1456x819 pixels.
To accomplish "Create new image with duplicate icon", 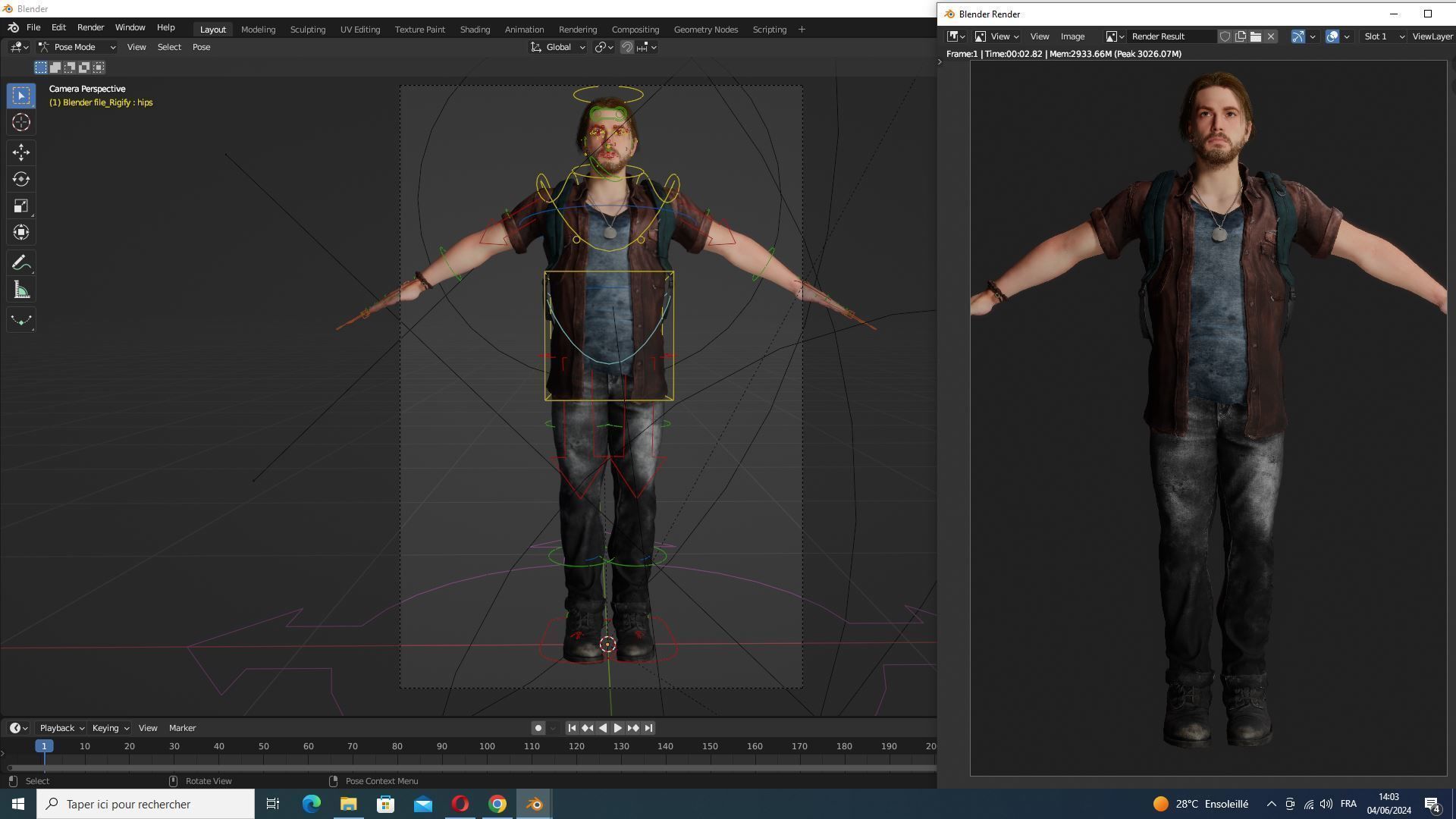I will point(1241,36).
